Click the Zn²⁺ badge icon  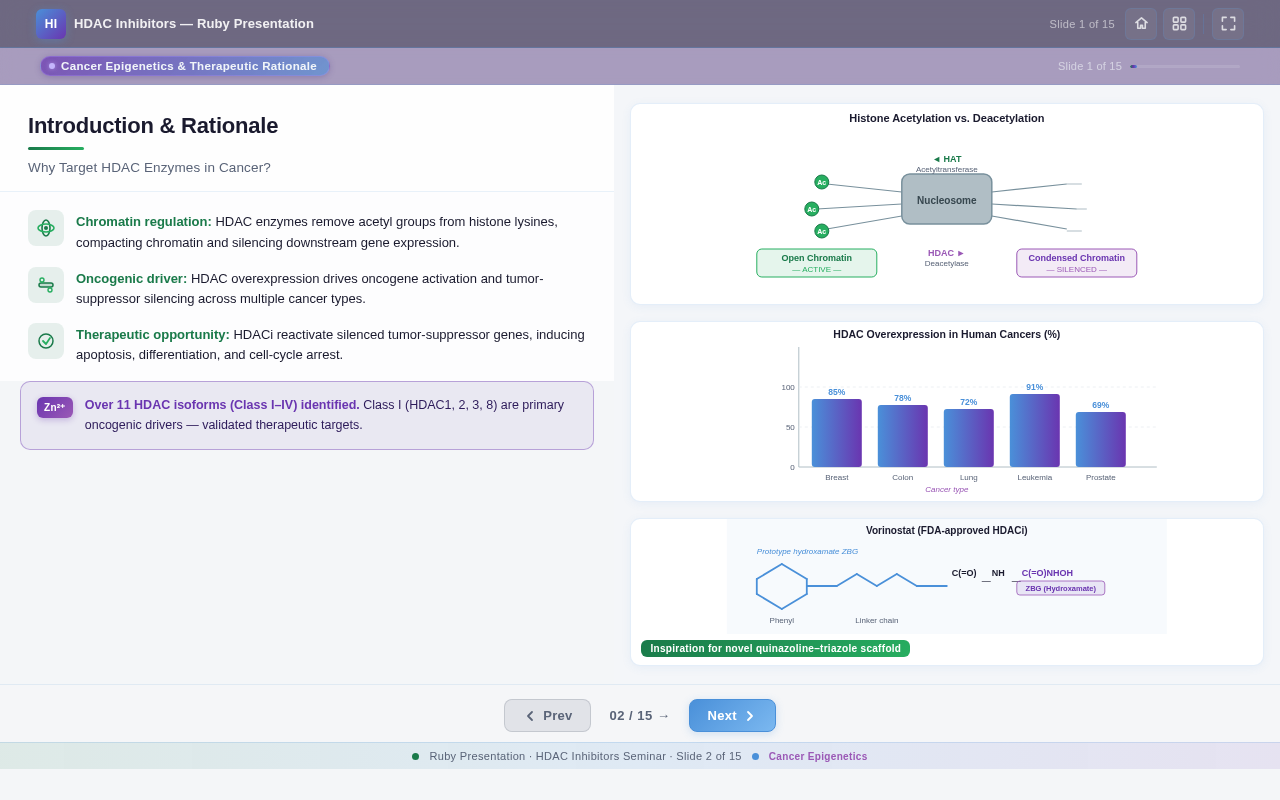click(55, 408)
